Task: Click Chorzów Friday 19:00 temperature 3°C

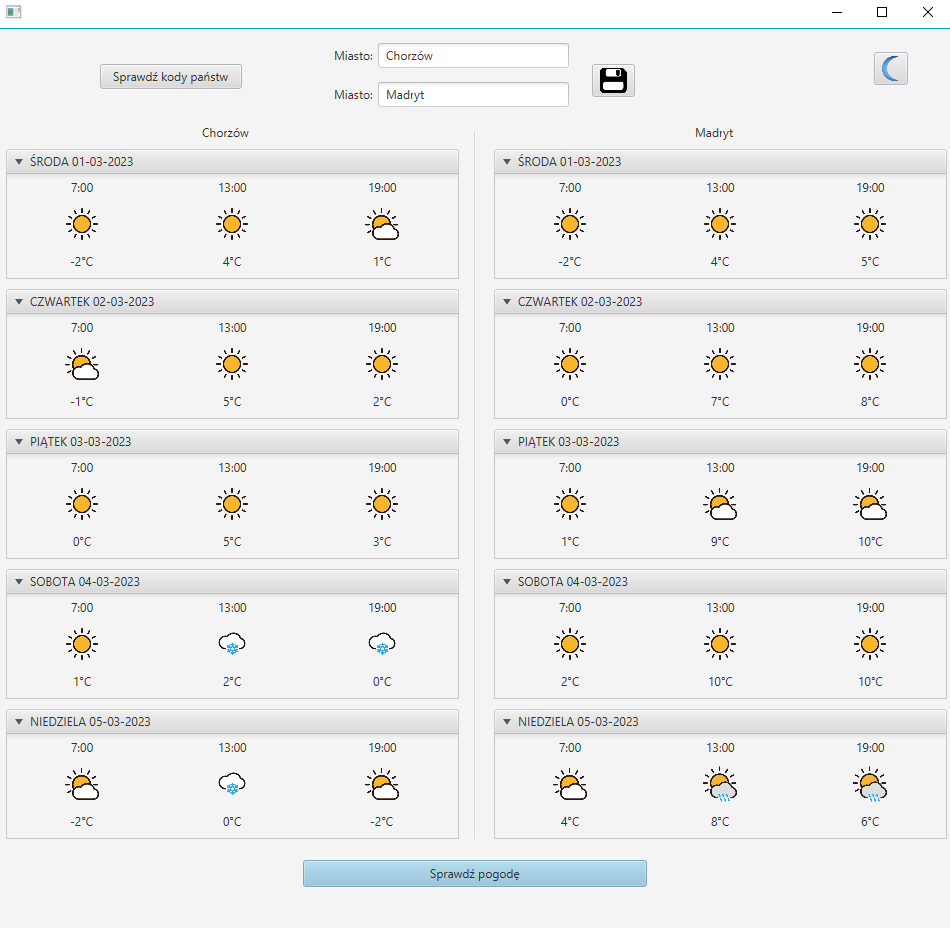Action: (382, 542)
